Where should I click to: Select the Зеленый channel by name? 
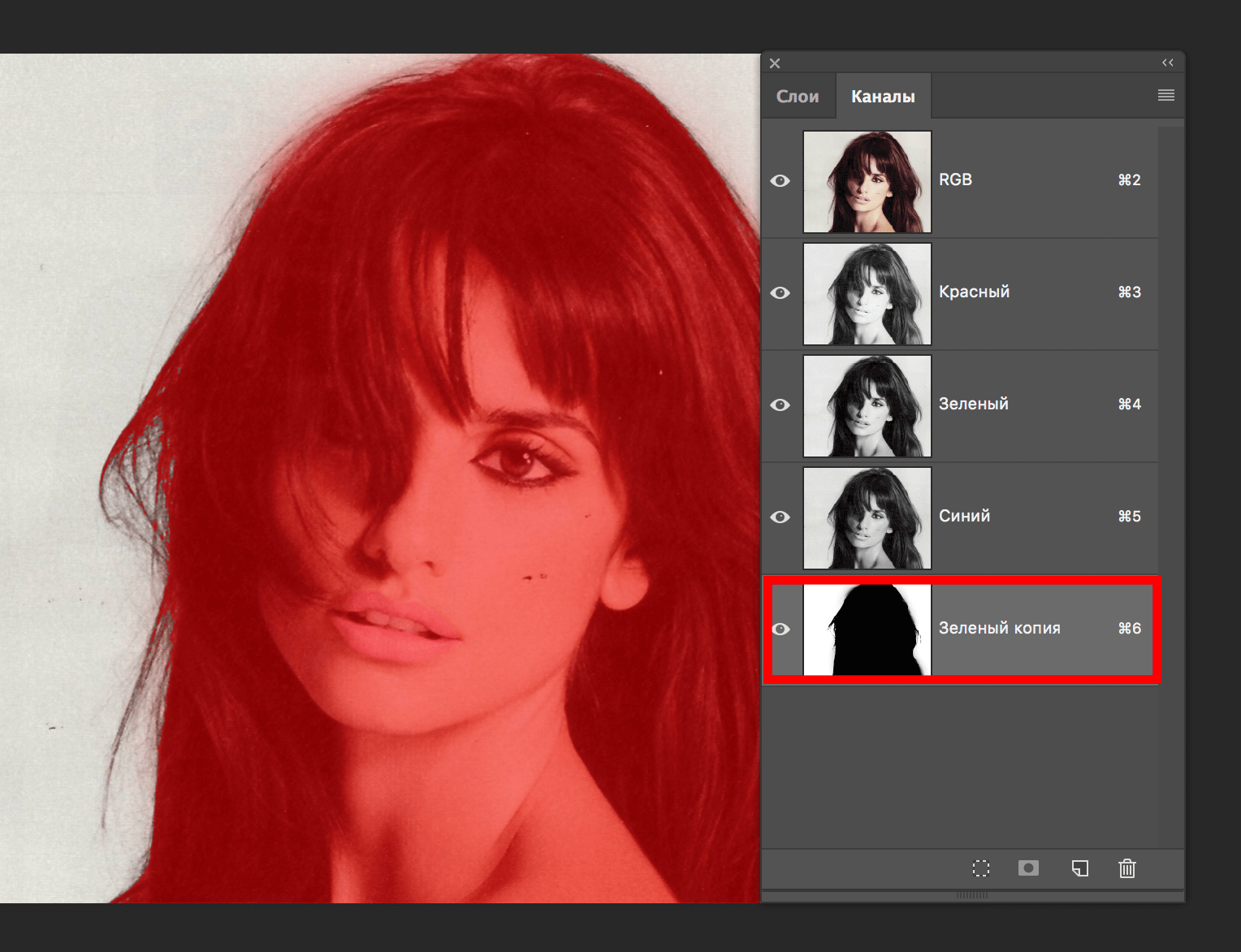[973, 404]
